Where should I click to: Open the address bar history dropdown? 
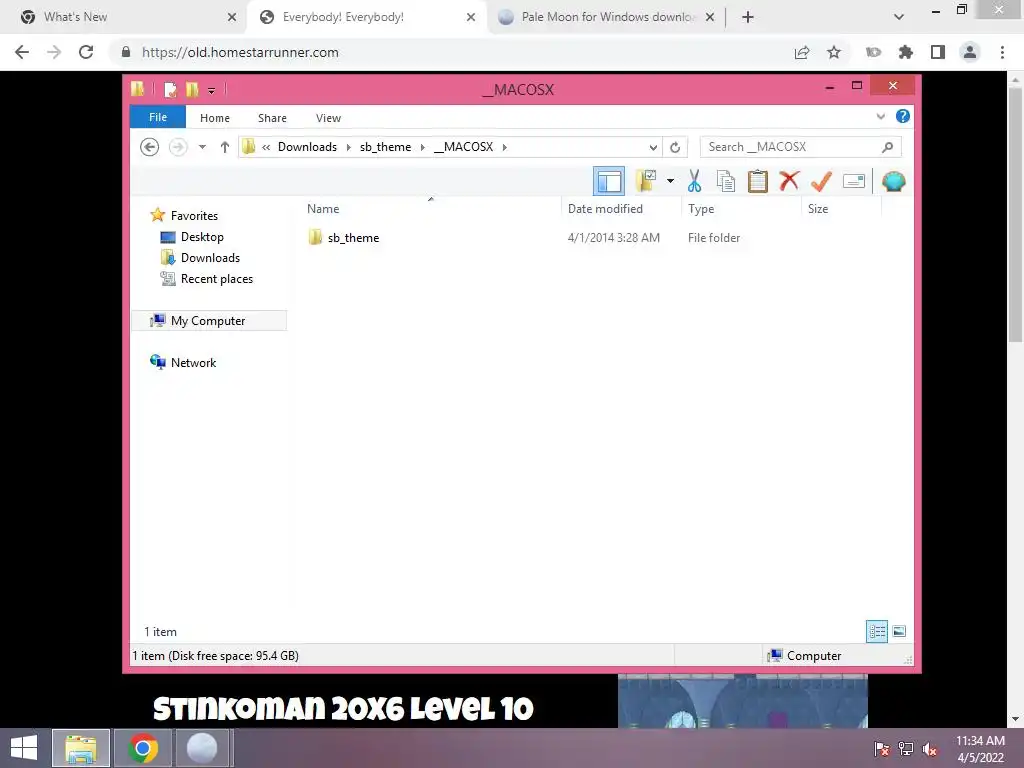pos(652,147)
